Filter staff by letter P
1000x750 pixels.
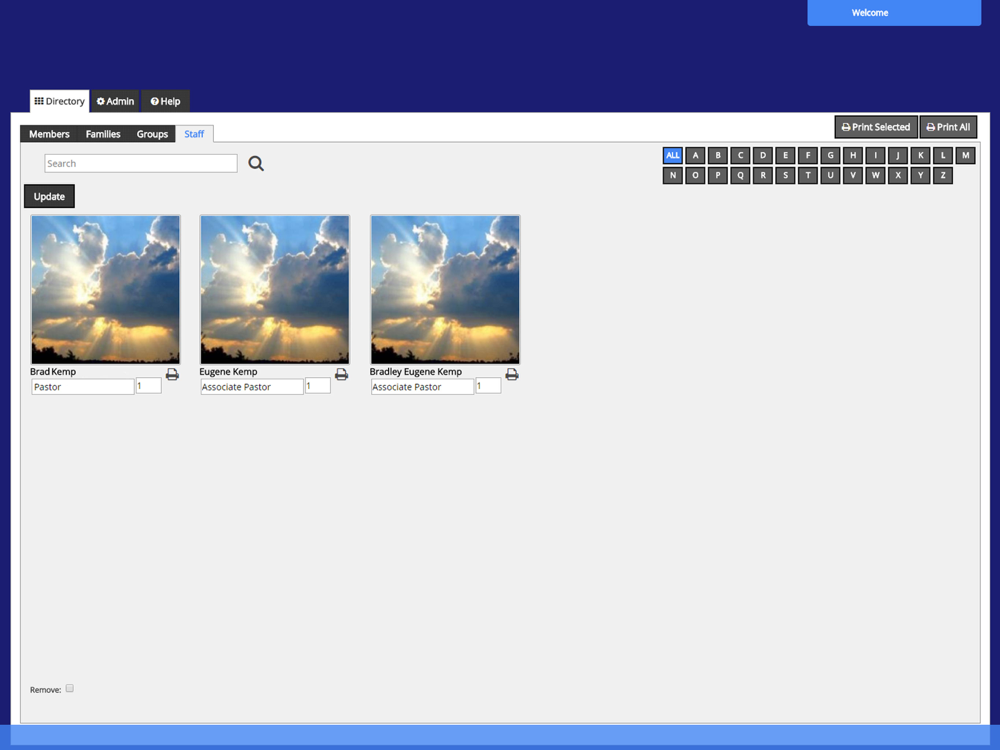pos(717,175)
